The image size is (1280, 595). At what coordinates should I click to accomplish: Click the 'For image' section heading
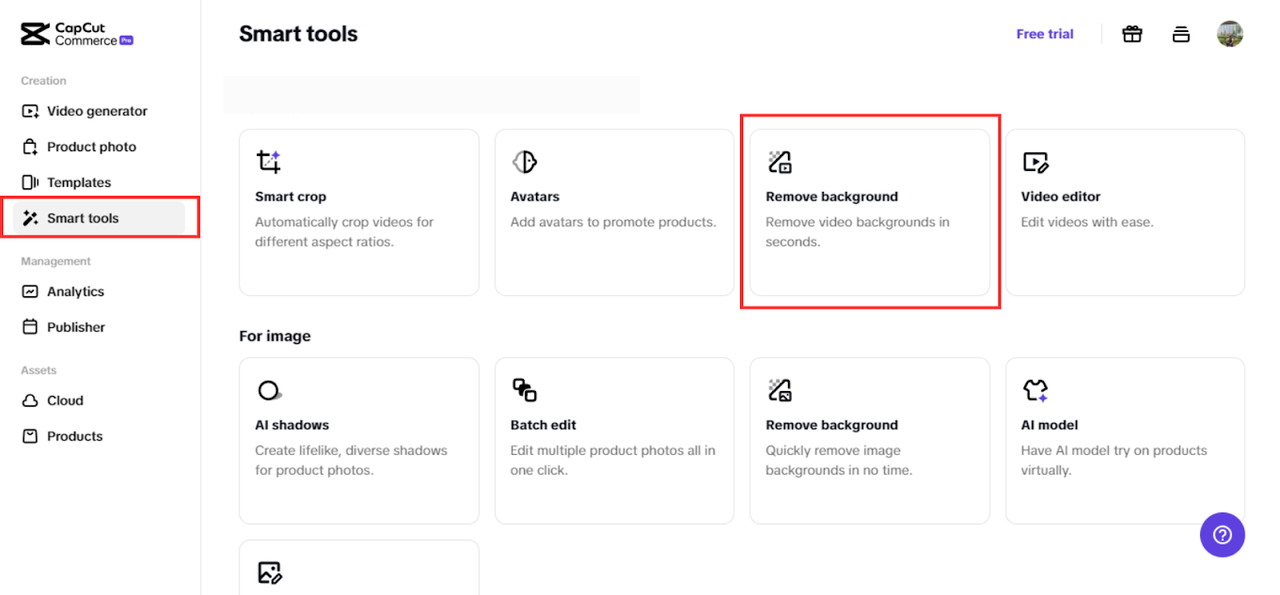(275, 336)
